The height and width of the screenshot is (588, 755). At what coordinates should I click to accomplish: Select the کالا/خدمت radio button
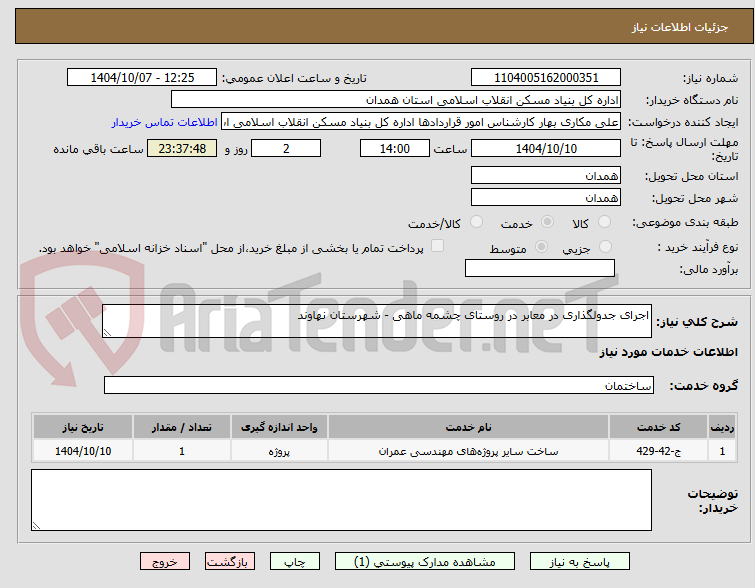tap(476, 222)
